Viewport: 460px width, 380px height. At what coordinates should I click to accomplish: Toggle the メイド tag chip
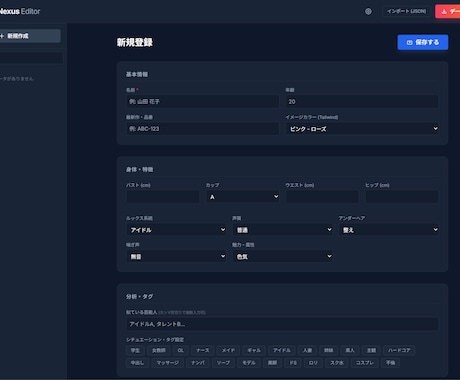[x=228, y=350]
